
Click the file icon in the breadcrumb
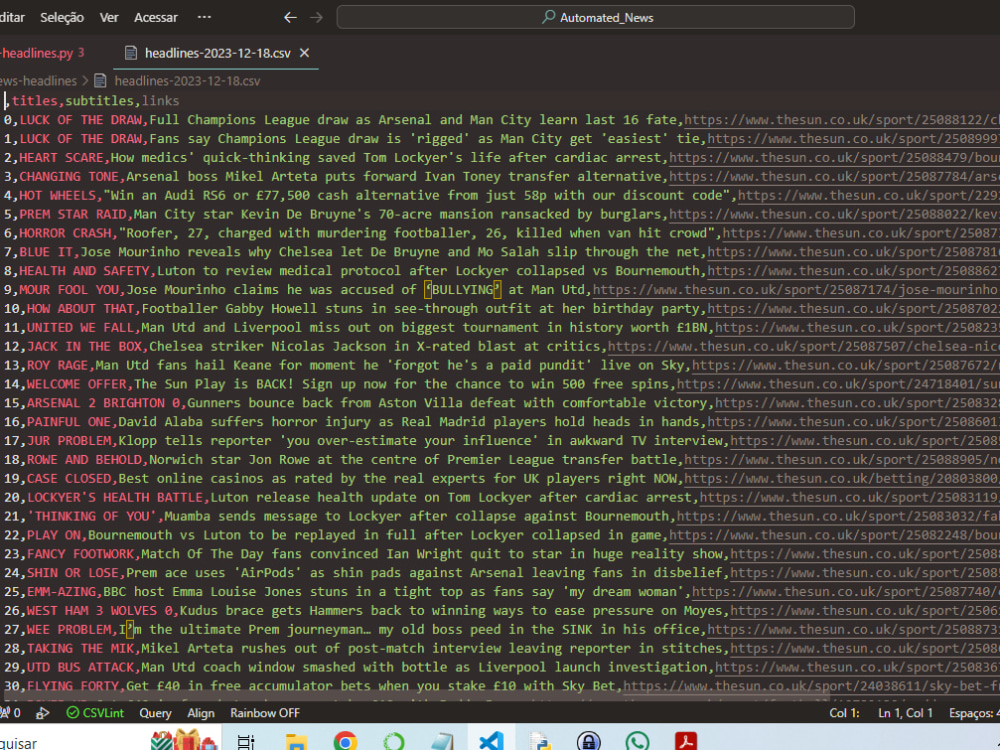(100, 81)
